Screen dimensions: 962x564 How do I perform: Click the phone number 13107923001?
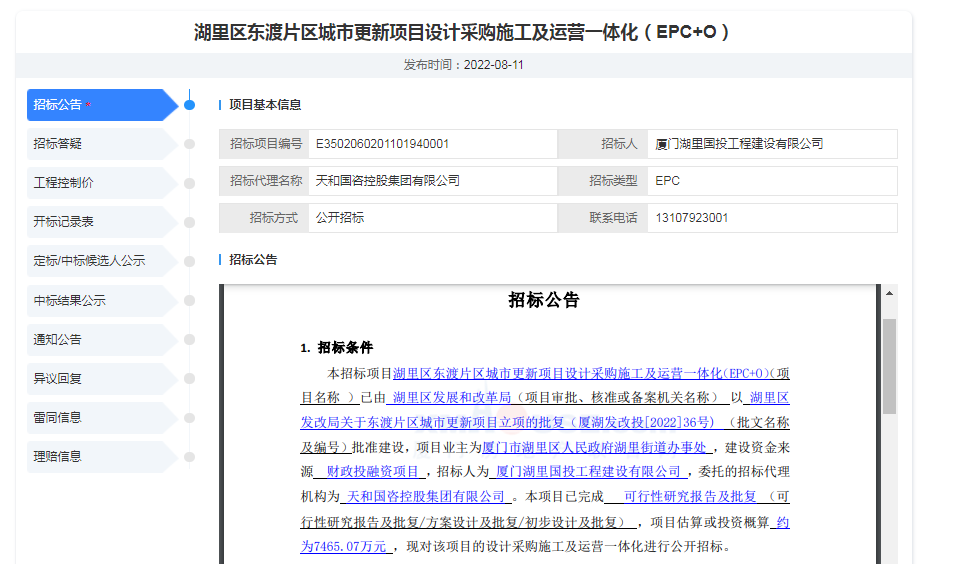pyautogui.click(x=691, y=218)
